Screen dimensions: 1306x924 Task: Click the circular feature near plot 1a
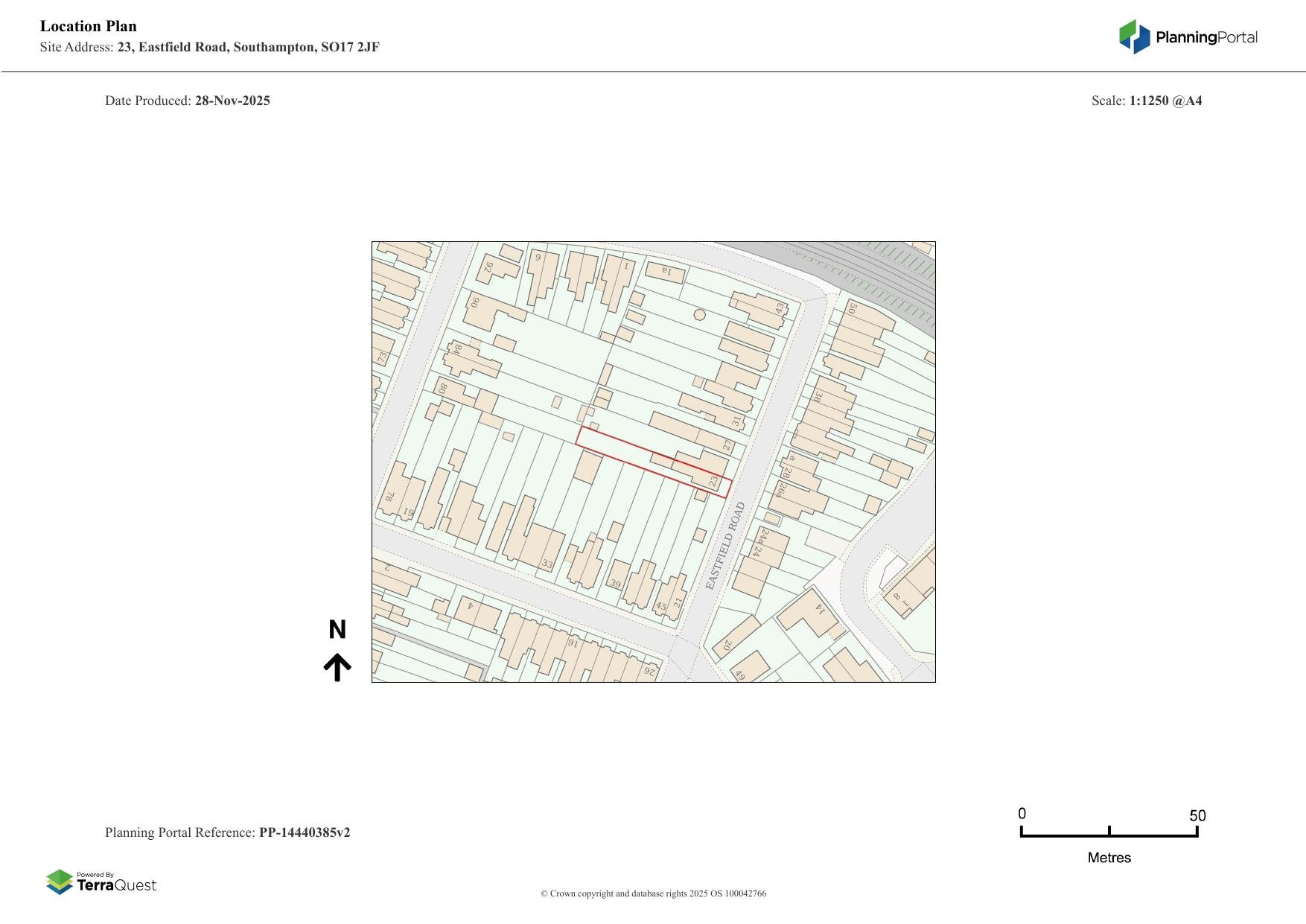700,315
